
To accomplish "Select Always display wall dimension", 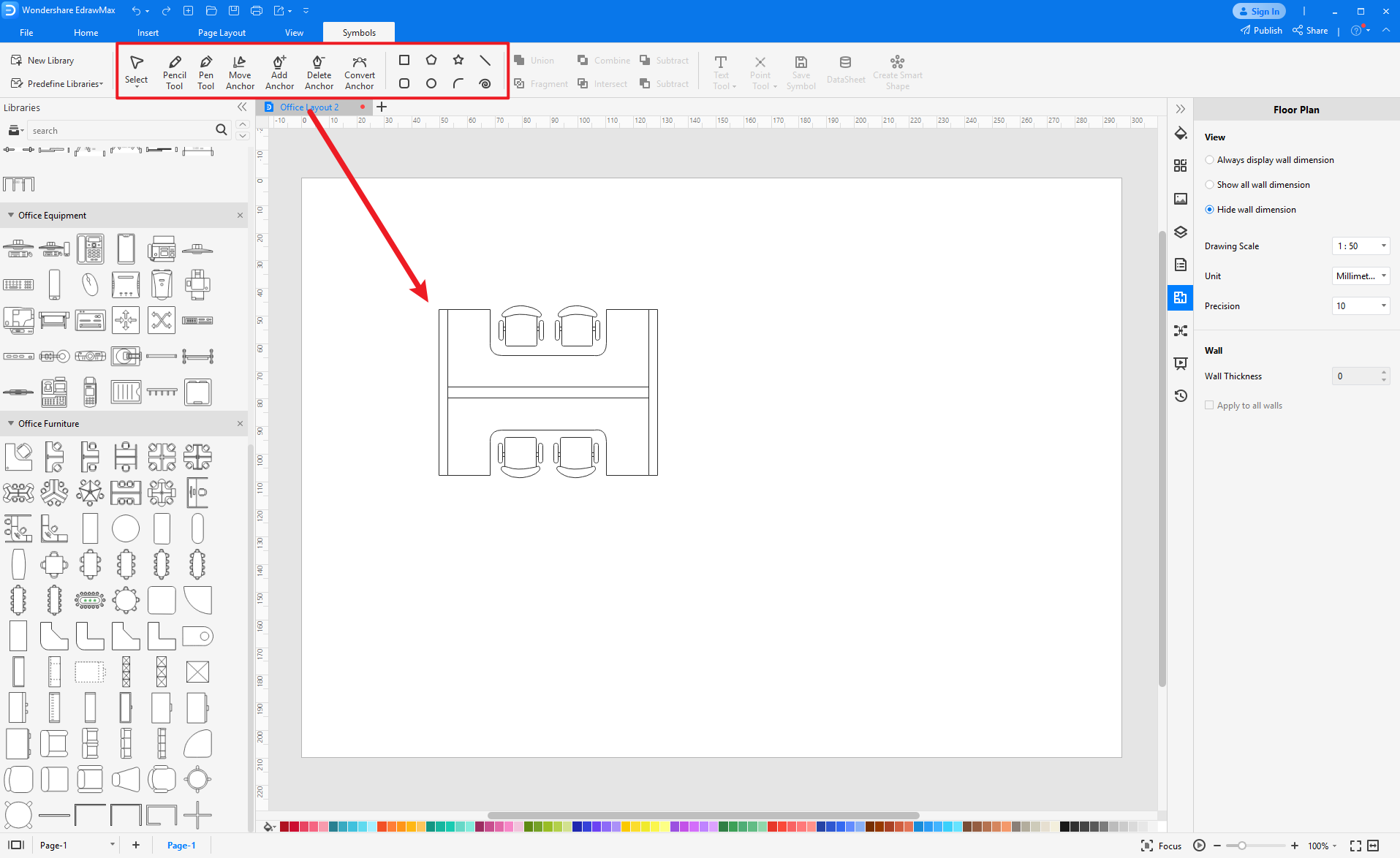I will (1211, 159).
